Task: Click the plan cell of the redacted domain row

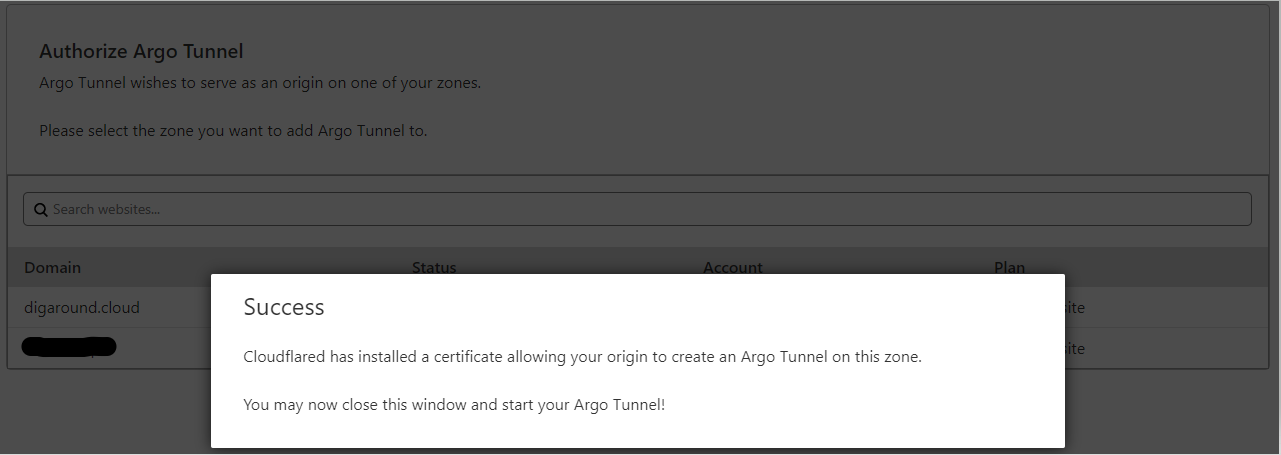Action: point(1074,349)
